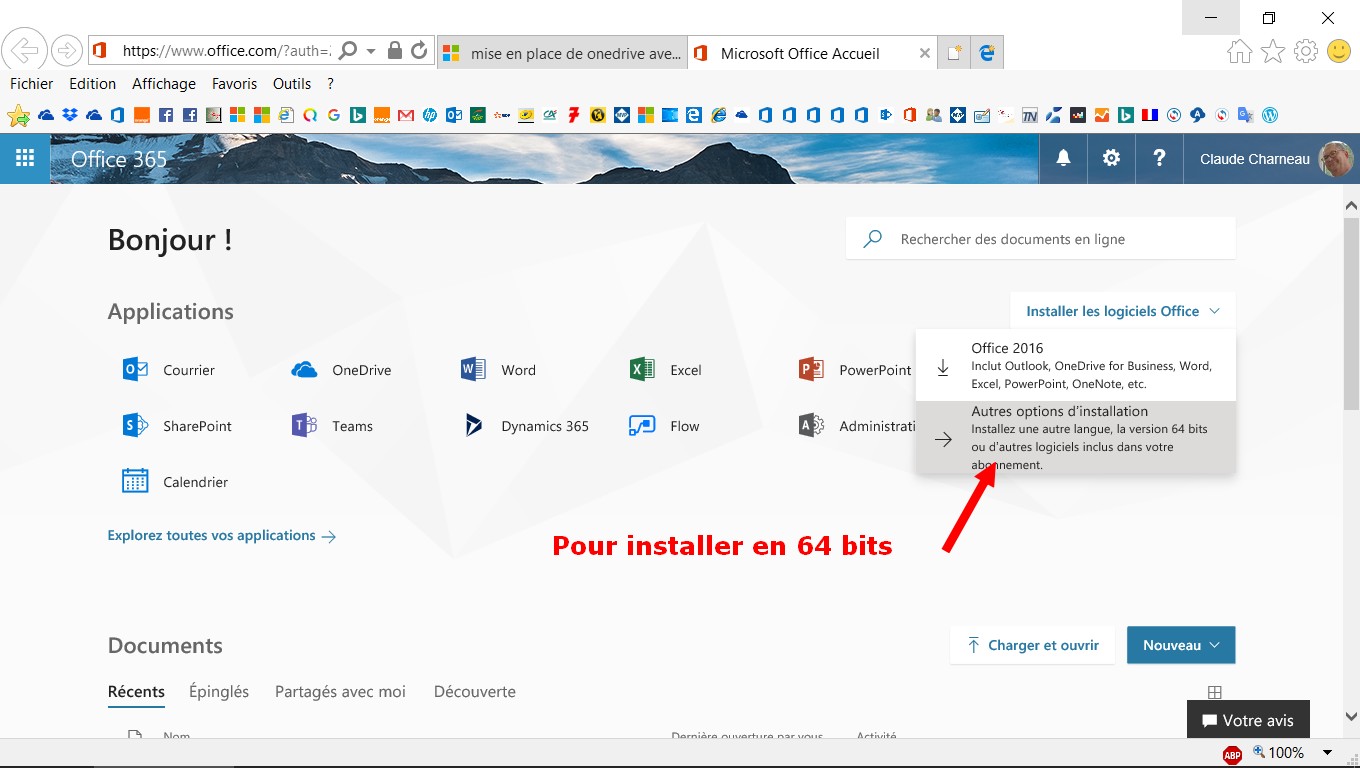Image resolution: width=1360 pixels, height=768 pixels.
Task: Launch the Flow app
Action: 664,426
